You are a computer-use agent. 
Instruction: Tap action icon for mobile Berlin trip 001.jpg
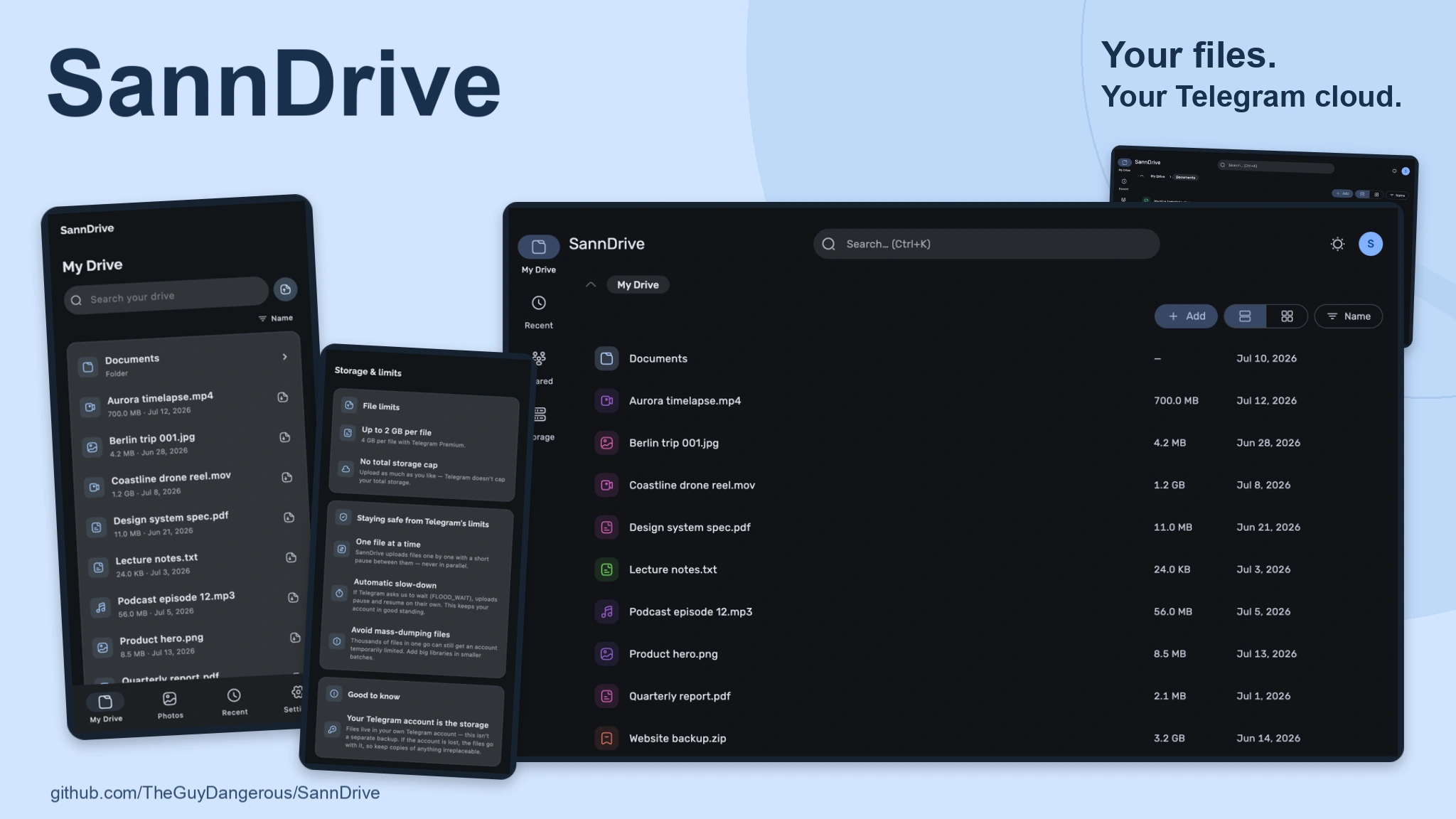(x=284, y=437)
